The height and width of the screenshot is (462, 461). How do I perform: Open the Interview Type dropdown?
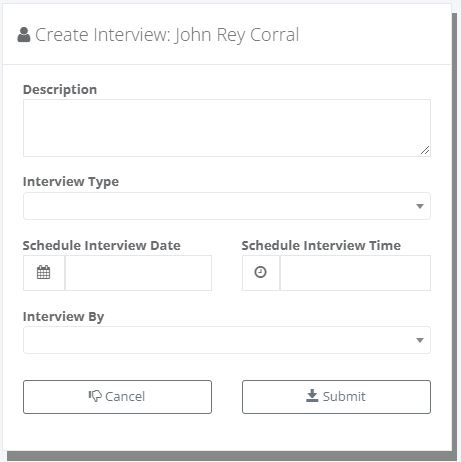pyautogui.click(x=227, y=206)
